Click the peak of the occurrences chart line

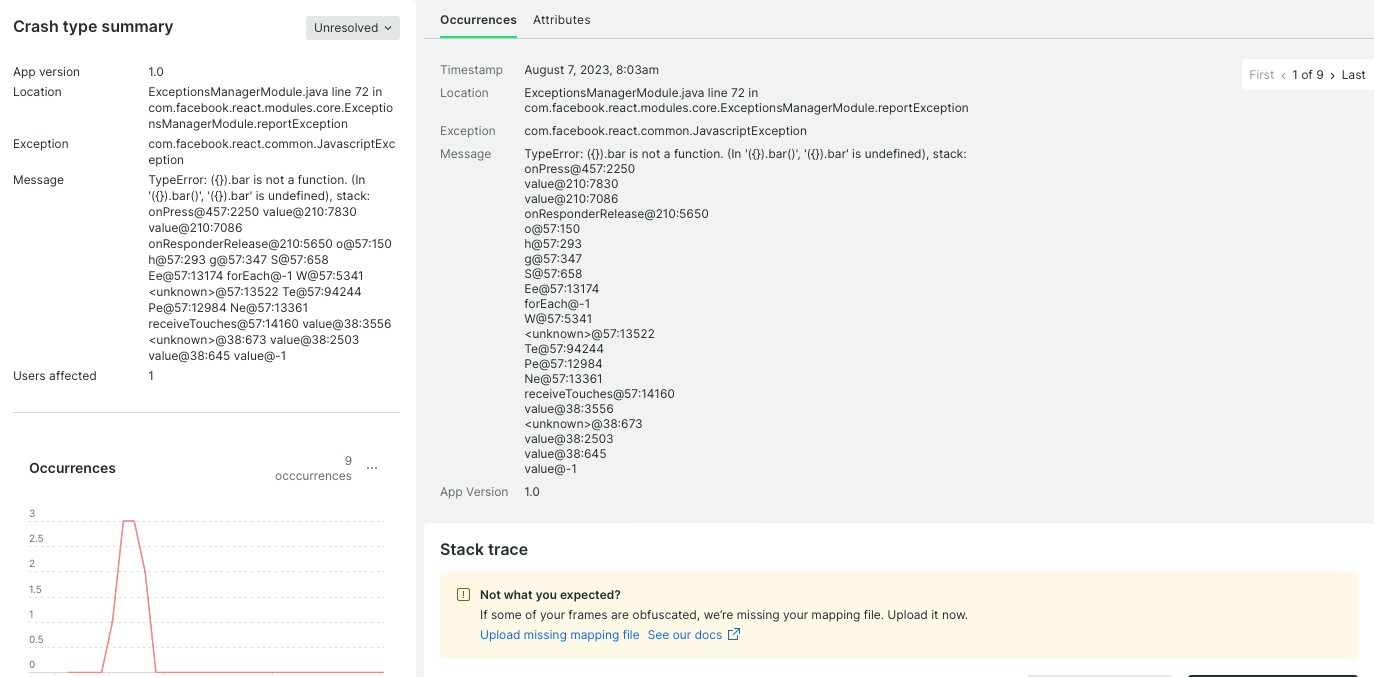click(x=128, y=521)
